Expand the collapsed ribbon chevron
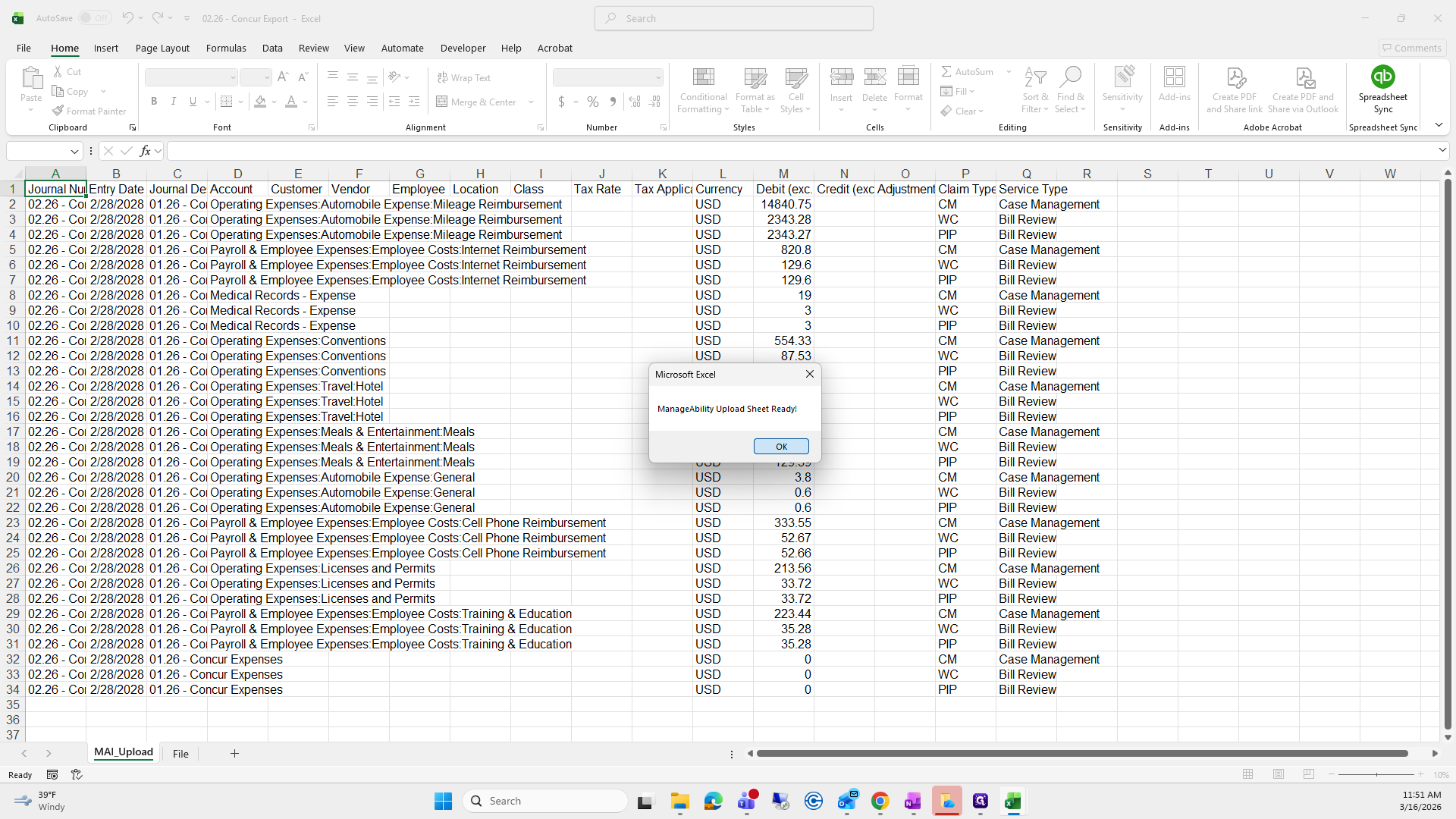Image resolution: width=1456 pixels, height=819 pixels. coord(1439,125)
